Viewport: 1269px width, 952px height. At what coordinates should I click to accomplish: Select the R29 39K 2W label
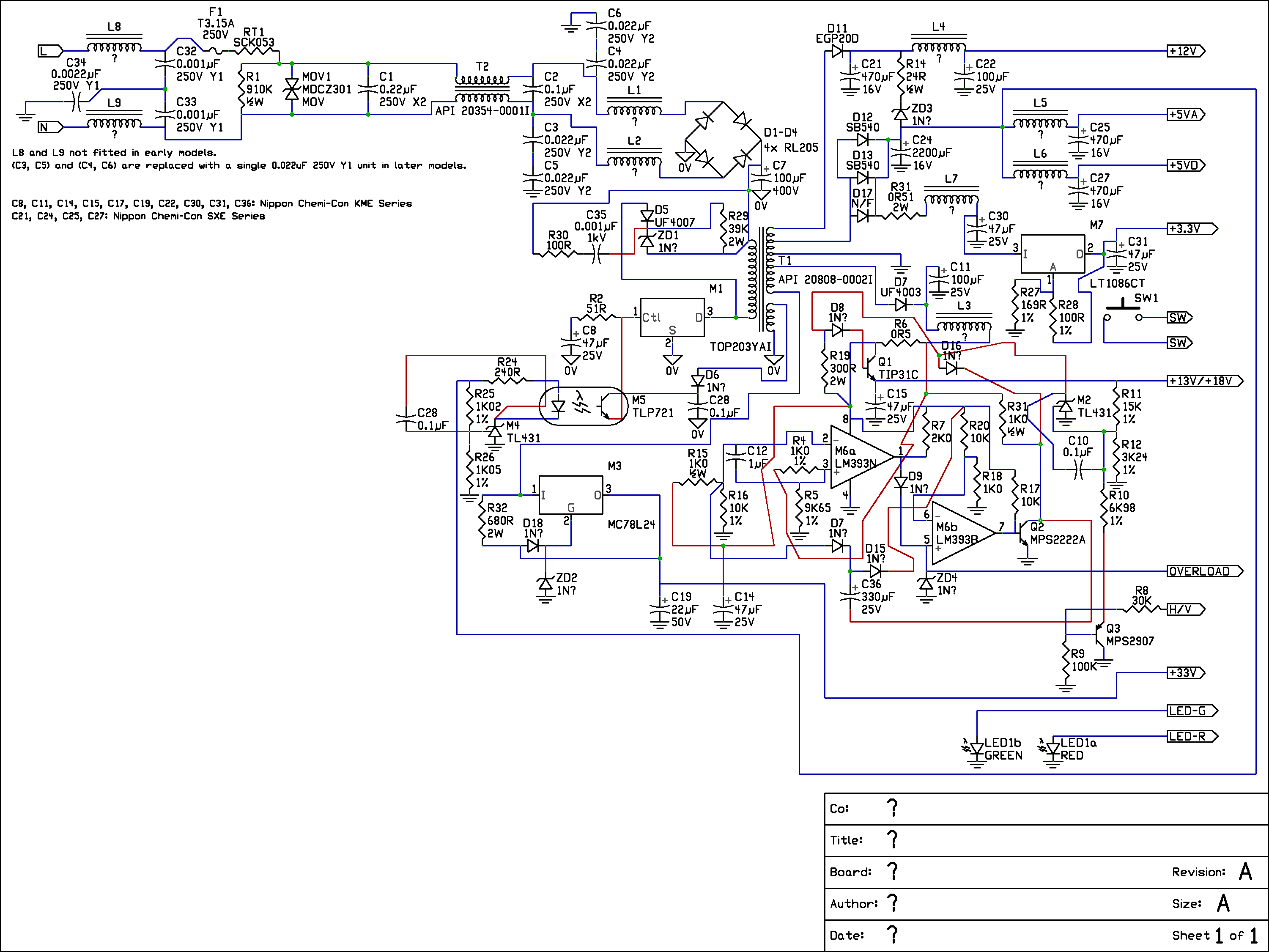(738, 228)
